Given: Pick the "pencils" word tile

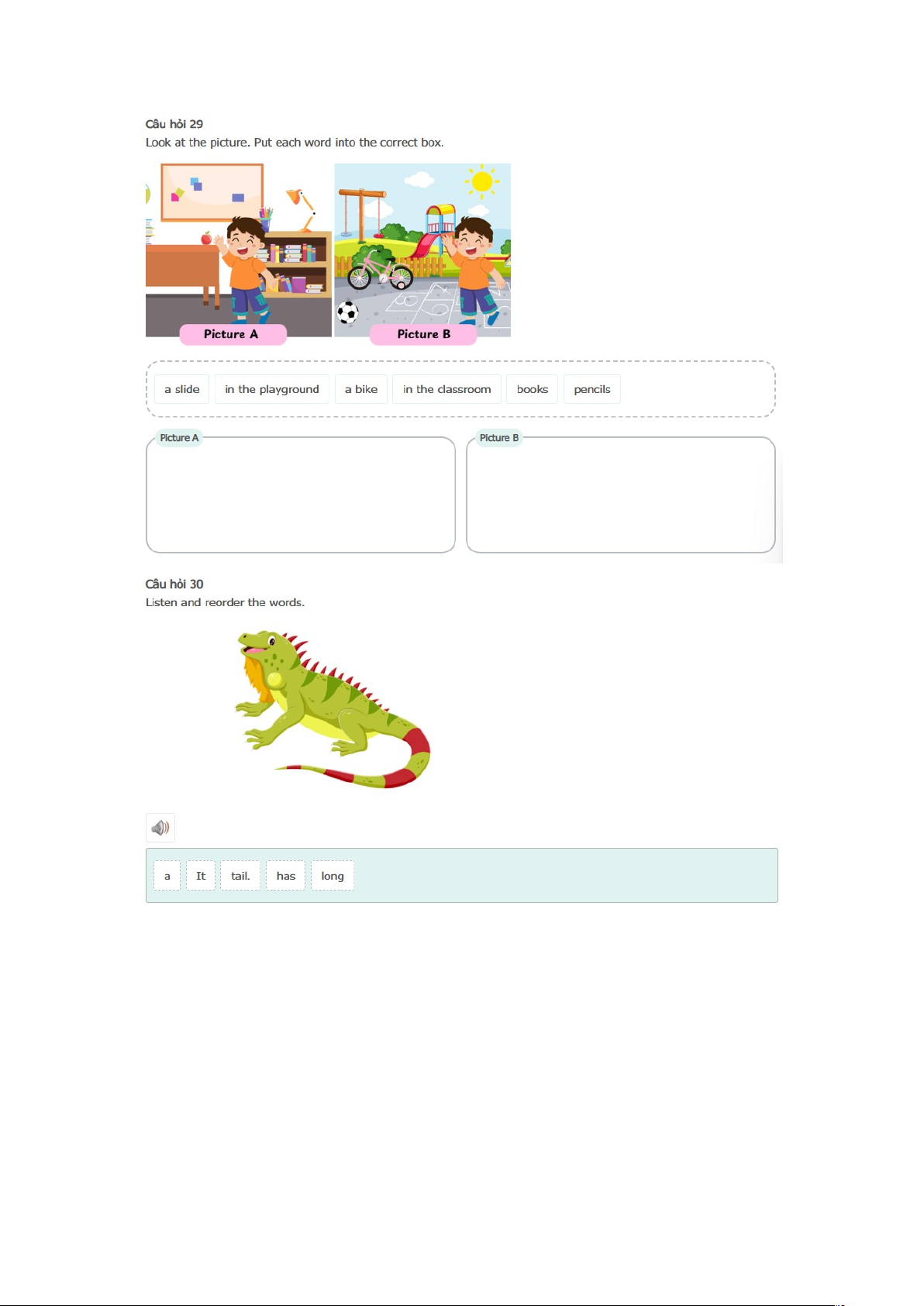Looking at the screenshot, I should click(x=592, y=389).
